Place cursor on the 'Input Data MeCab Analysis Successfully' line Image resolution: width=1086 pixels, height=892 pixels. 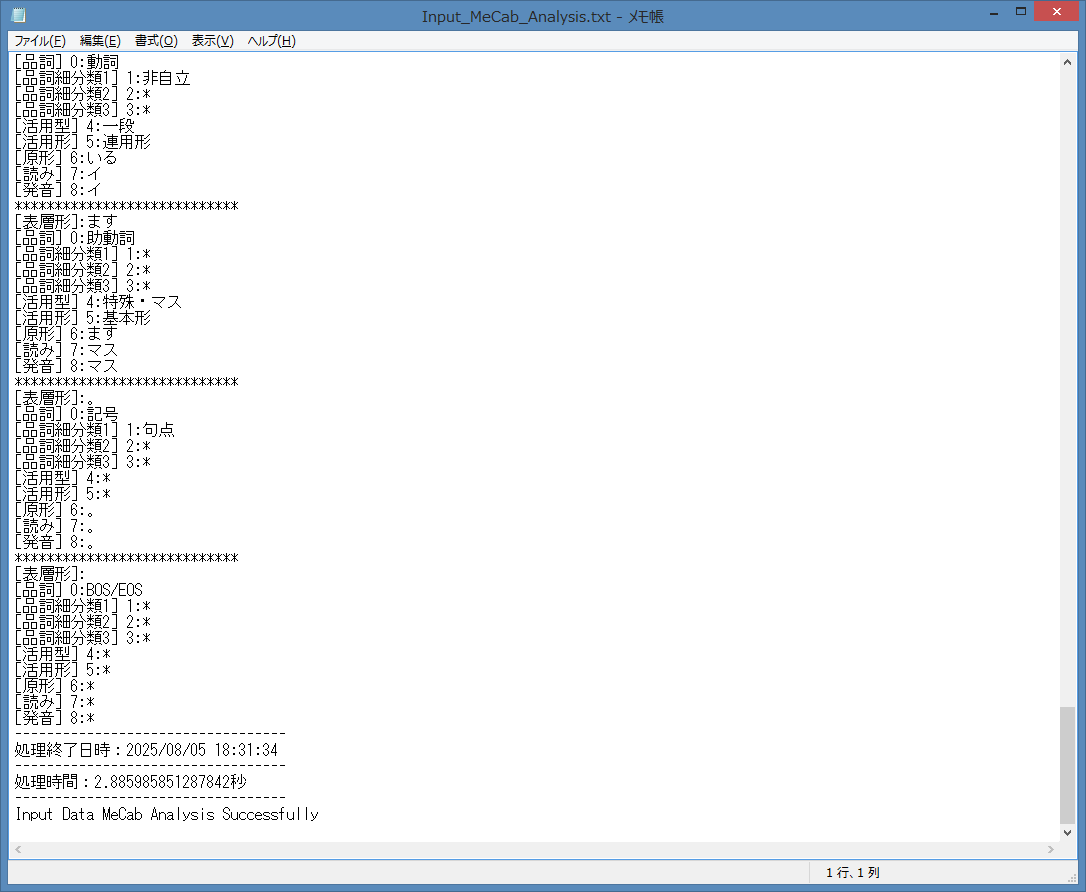167,814
